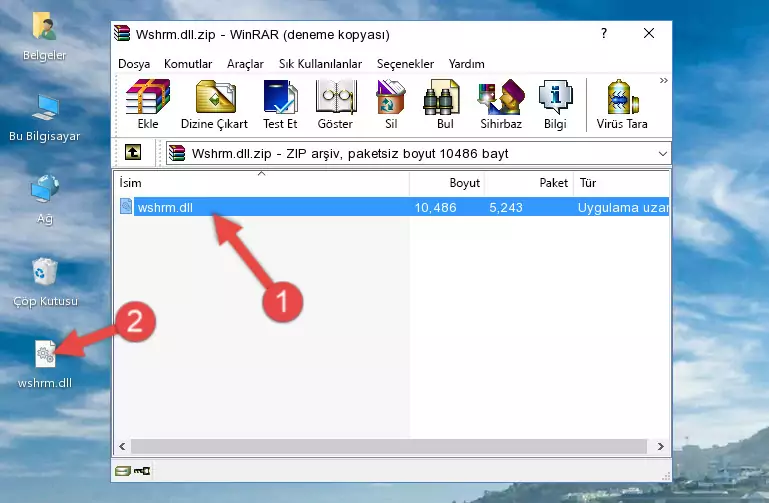The image size is (769, 503).
Task: Expand hidden toolbar buttons chevron
Action: click(x=664, y=80)
